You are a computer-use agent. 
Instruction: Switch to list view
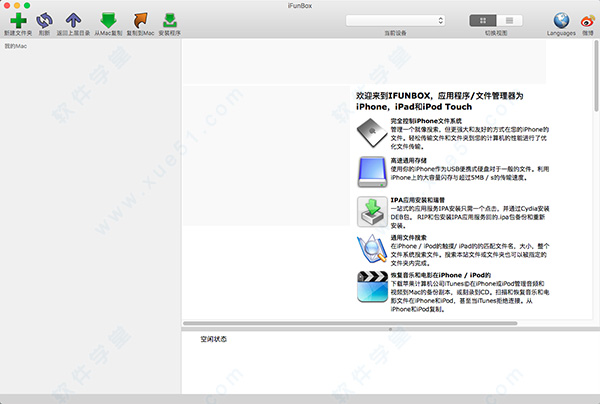(509, 21)
